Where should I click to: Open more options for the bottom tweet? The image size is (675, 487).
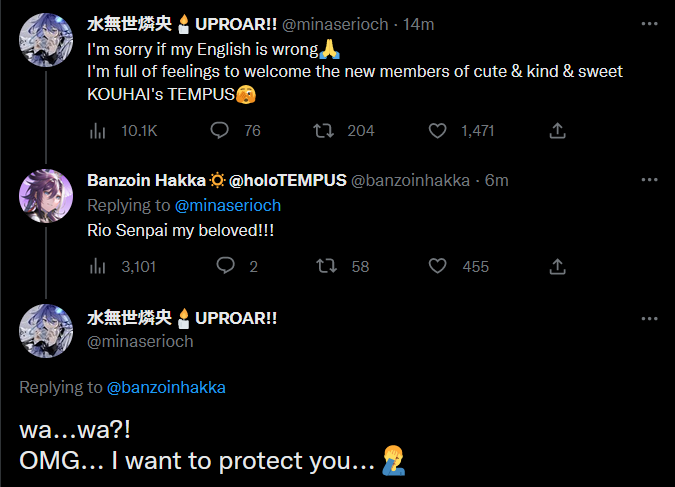click(x=649, y=318)
